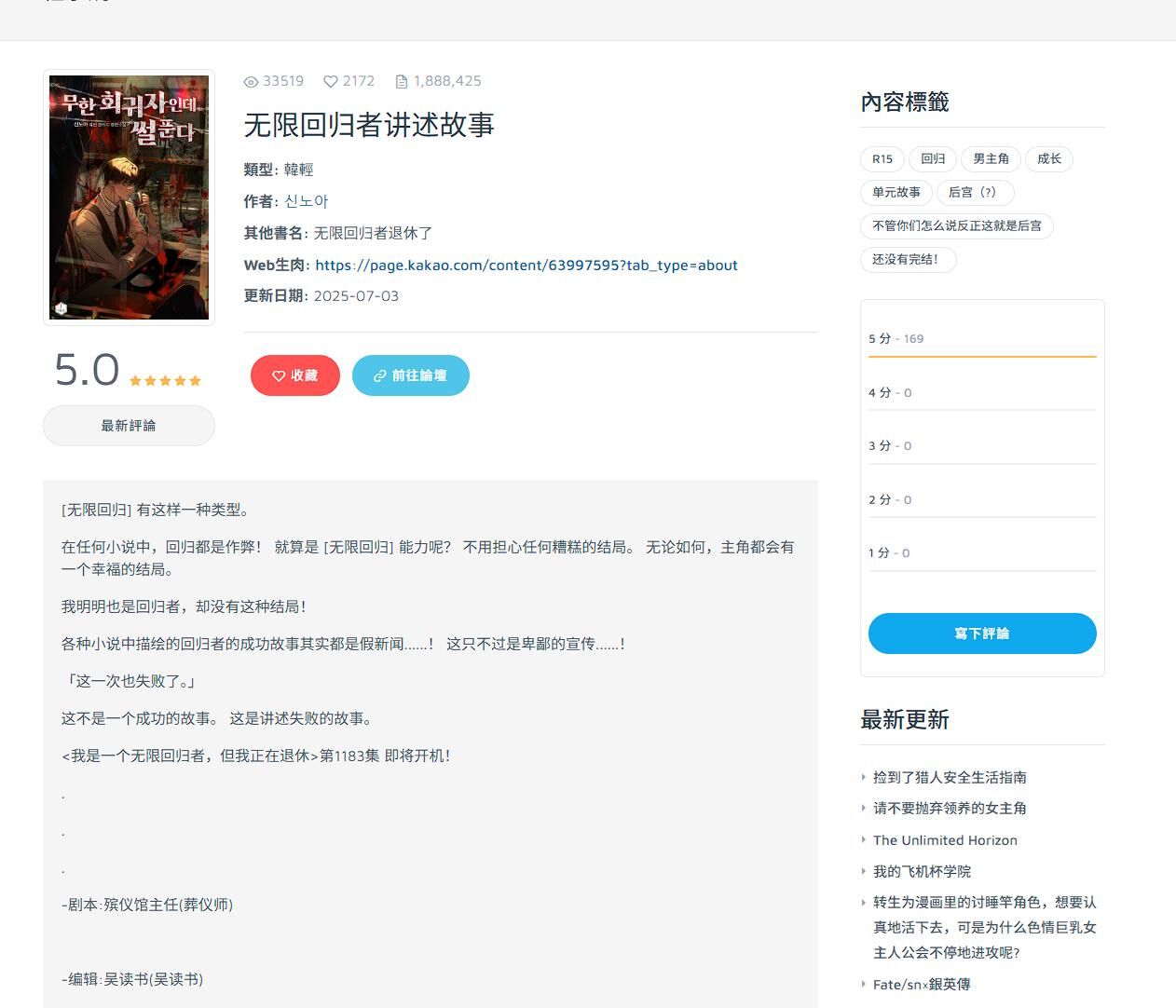Click the arrow marker before Fate/sn×銀英傳
This screenshot has width=1176, height=1008.
click(x=865, y=984)
